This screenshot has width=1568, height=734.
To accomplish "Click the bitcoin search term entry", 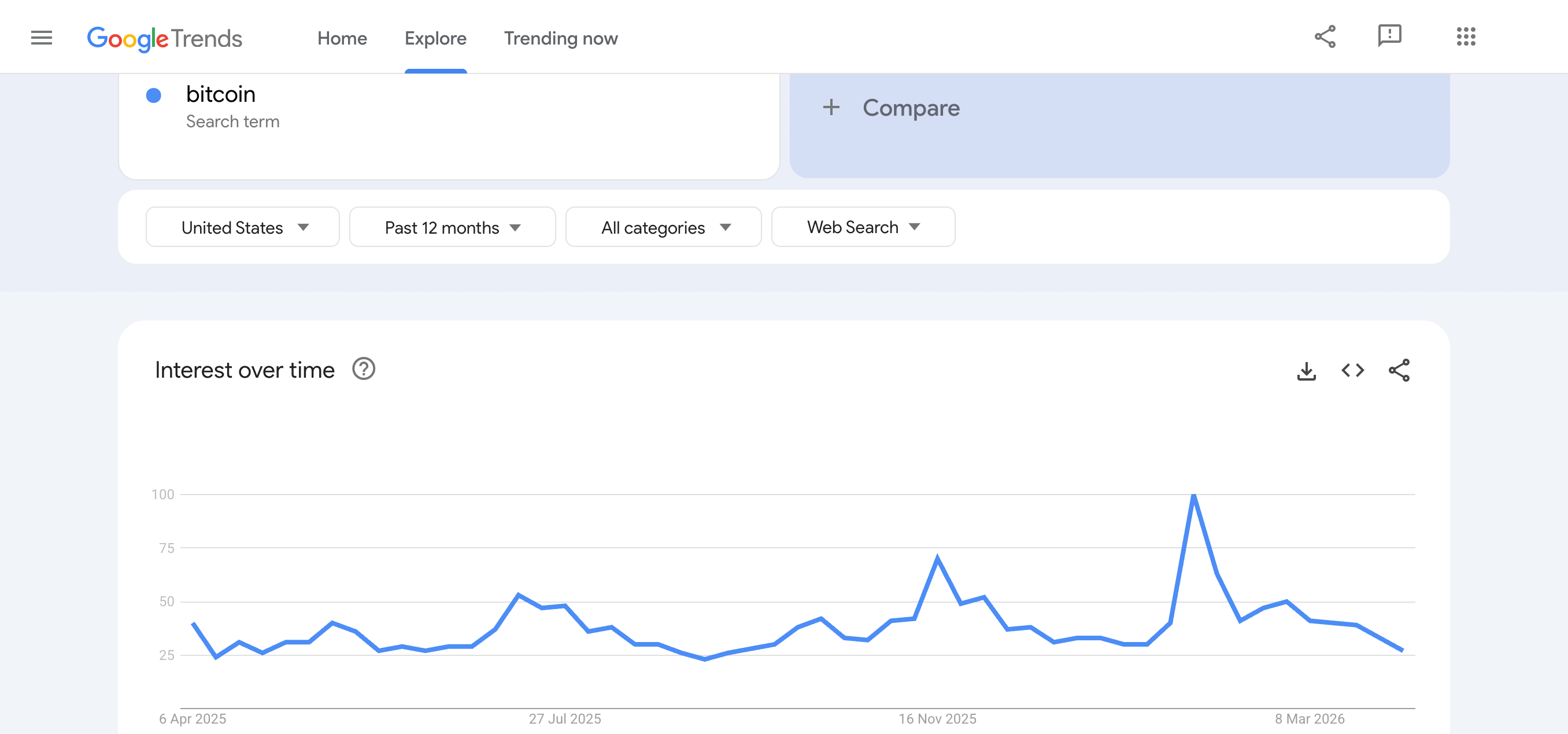I will [220, 94].
